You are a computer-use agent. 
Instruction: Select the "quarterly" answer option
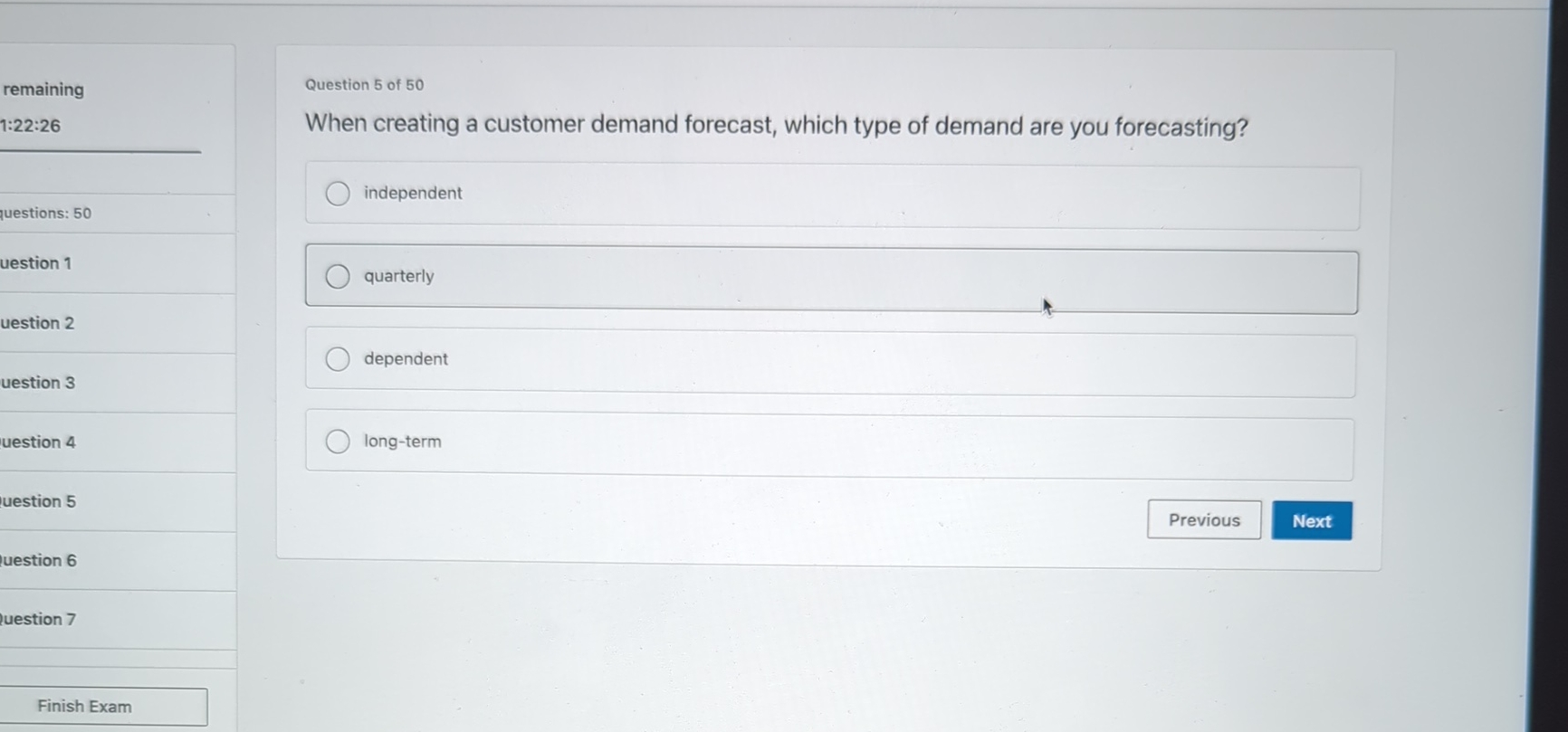pyautogui.click(x=337, y=276)
